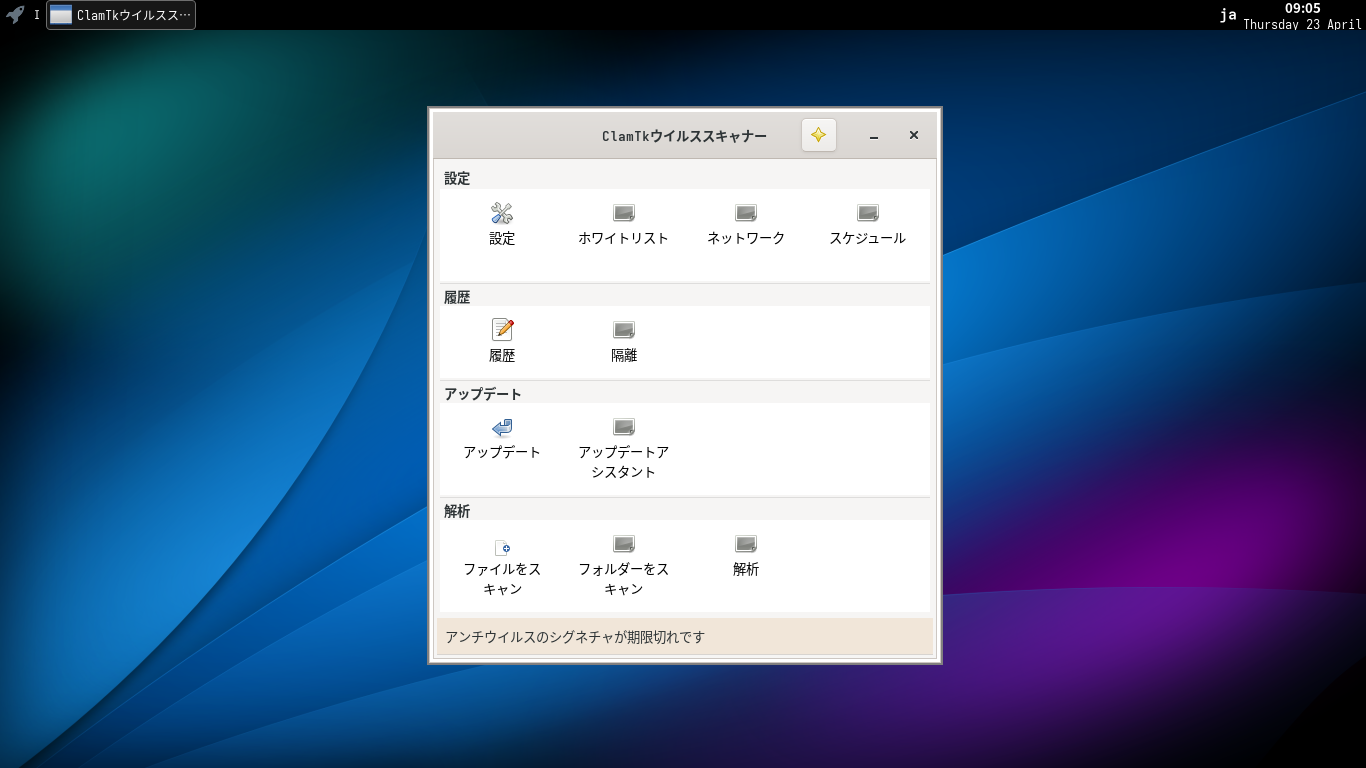Viewport: 1366px width, 768px height.
Task: Click the アップデート section heading
Action: tap(483, 394)
